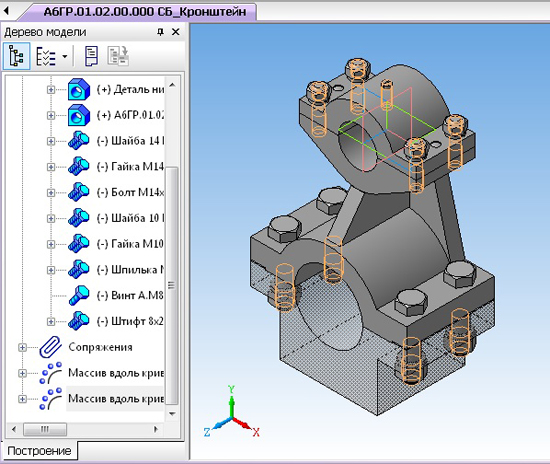This screenshot has width=550, height=464.
Task: Click the horizontal scrollbar left arrow
Action: point(14,429)
